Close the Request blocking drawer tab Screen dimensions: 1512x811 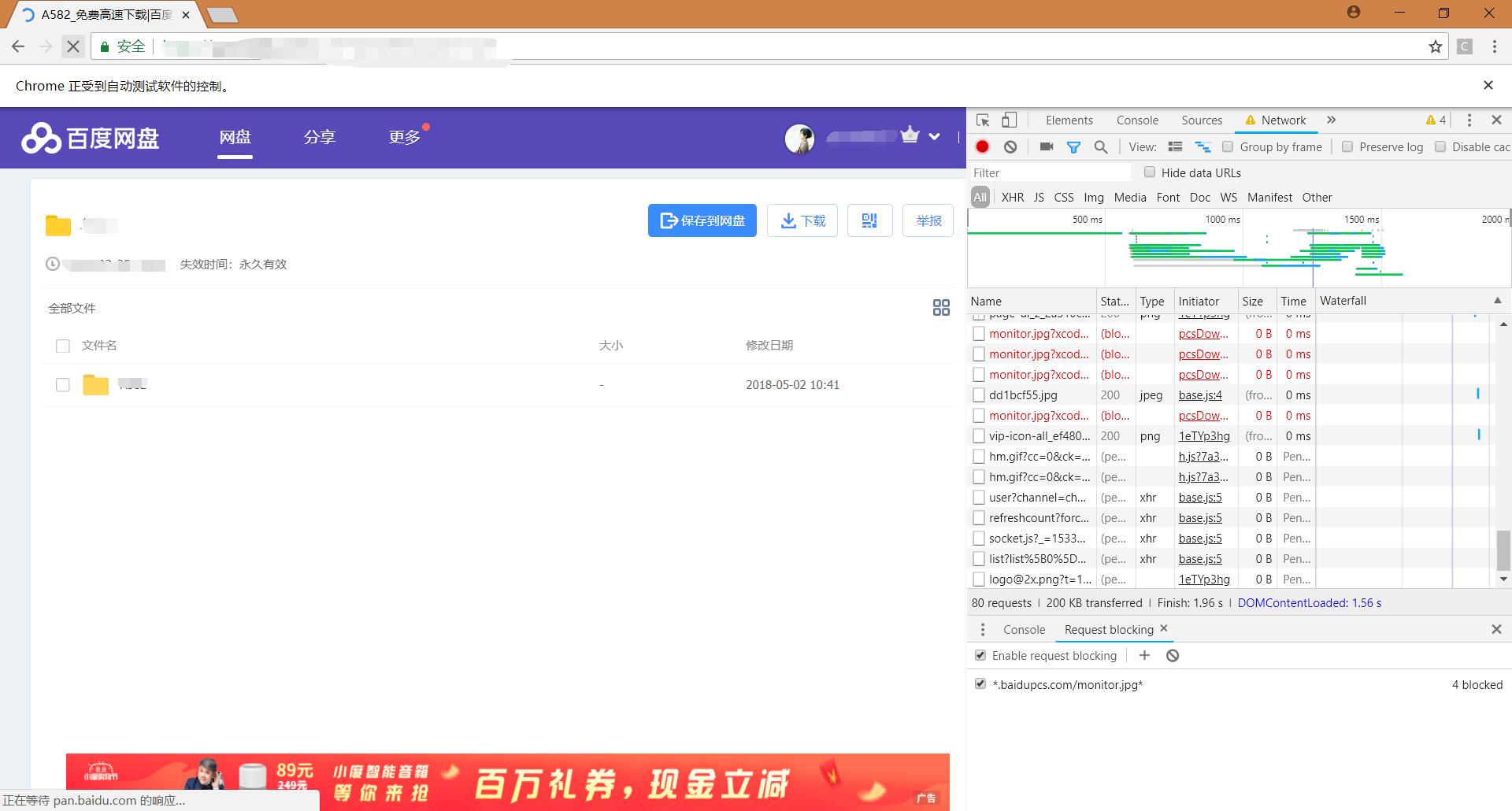1164,628
